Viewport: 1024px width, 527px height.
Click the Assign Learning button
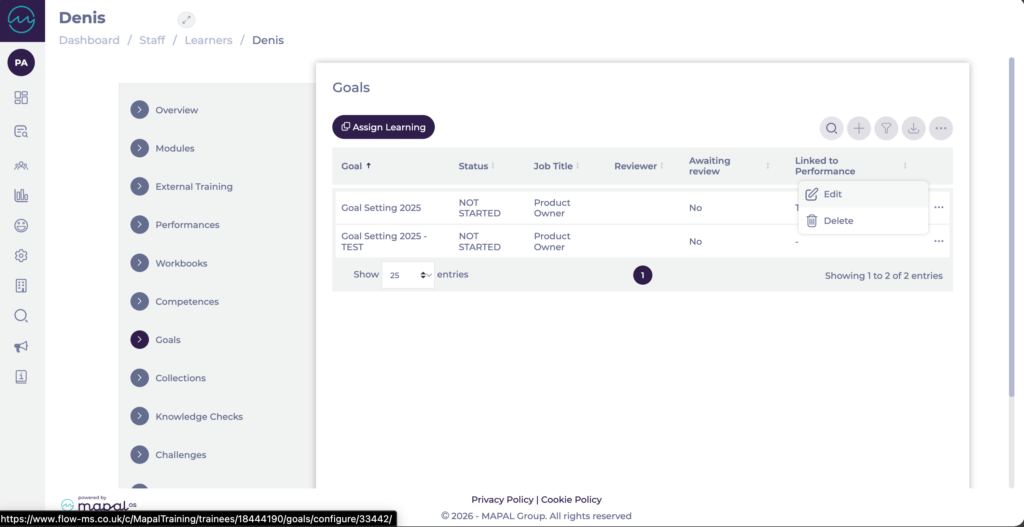pyautogui.click(x=383, y=127)
